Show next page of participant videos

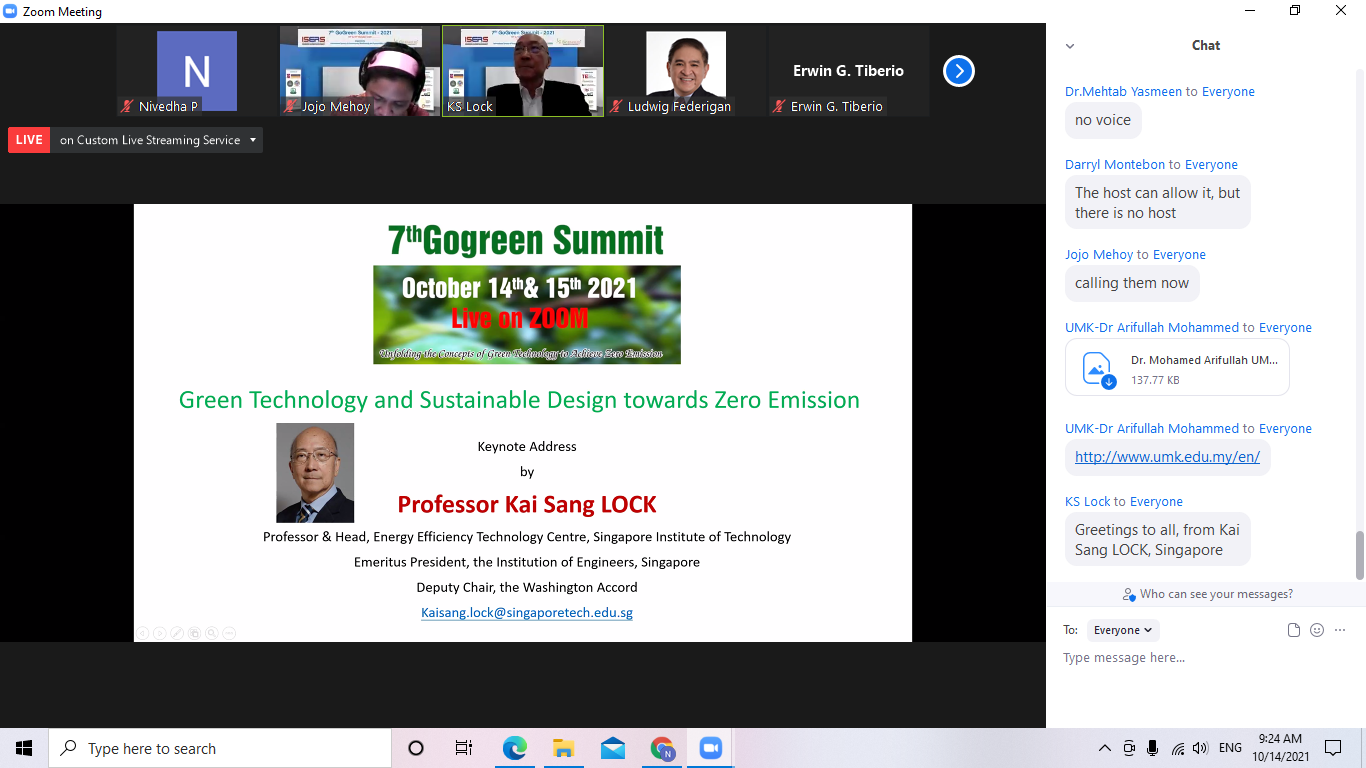(x=958, y=71)
